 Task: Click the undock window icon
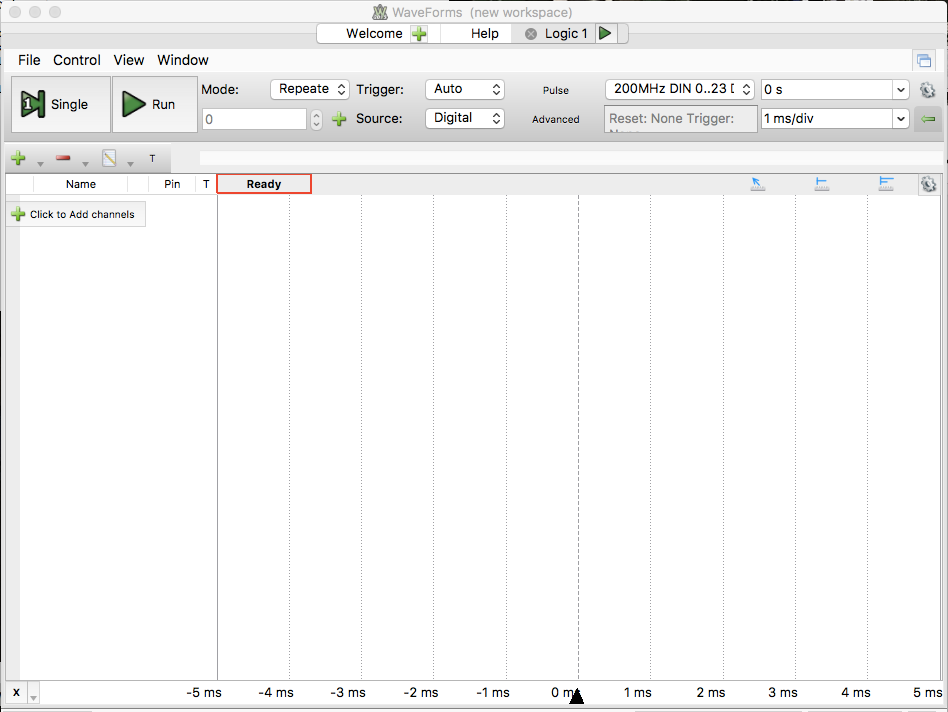(x=924, y=60)
